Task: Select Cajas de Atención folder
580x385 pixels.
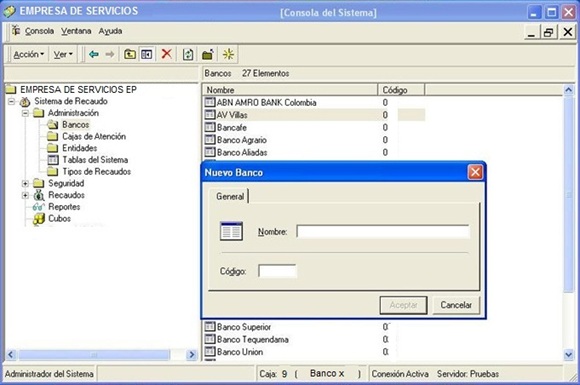Action: [x=94, y=136]
